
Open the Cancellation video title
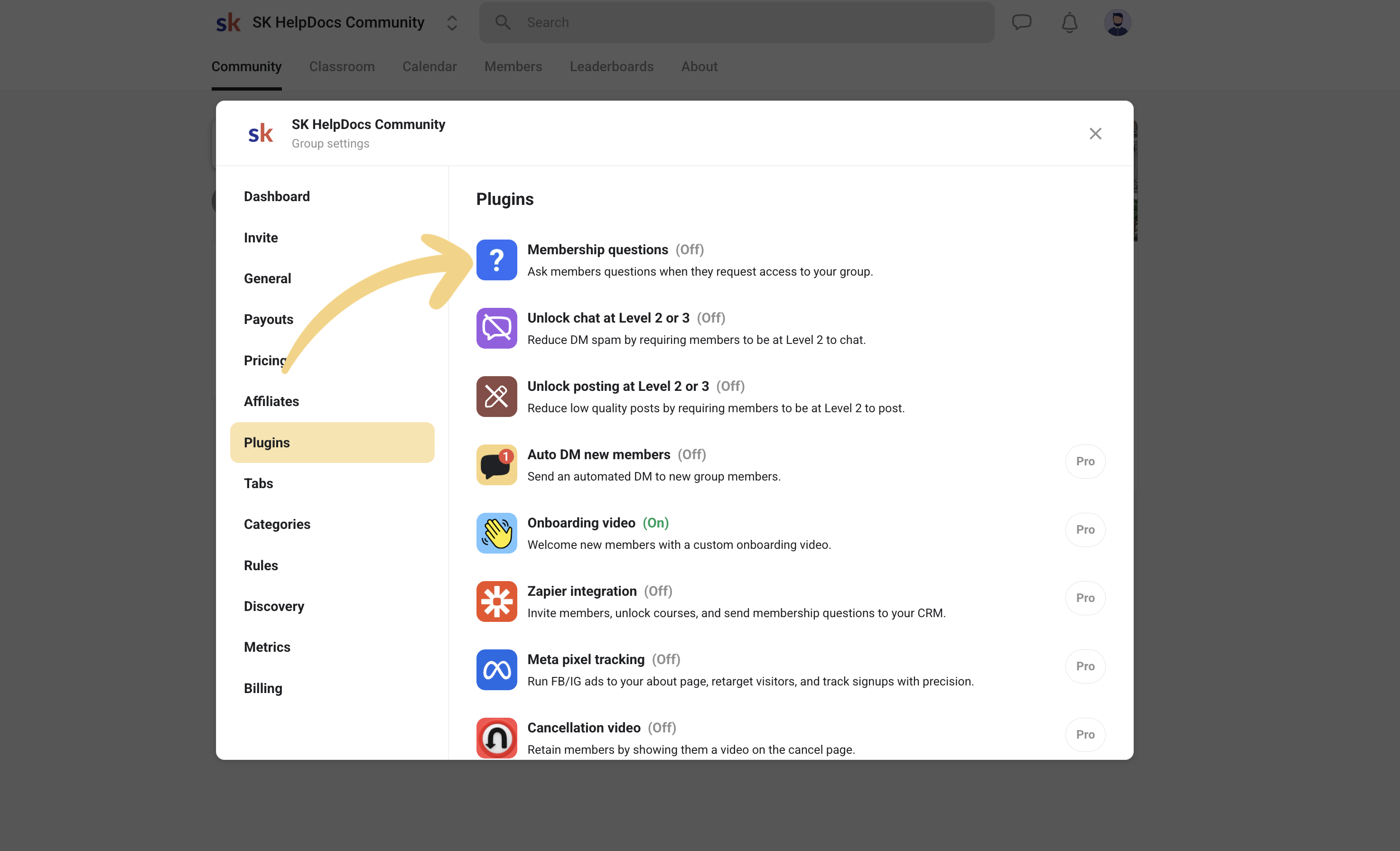[584, 728]
